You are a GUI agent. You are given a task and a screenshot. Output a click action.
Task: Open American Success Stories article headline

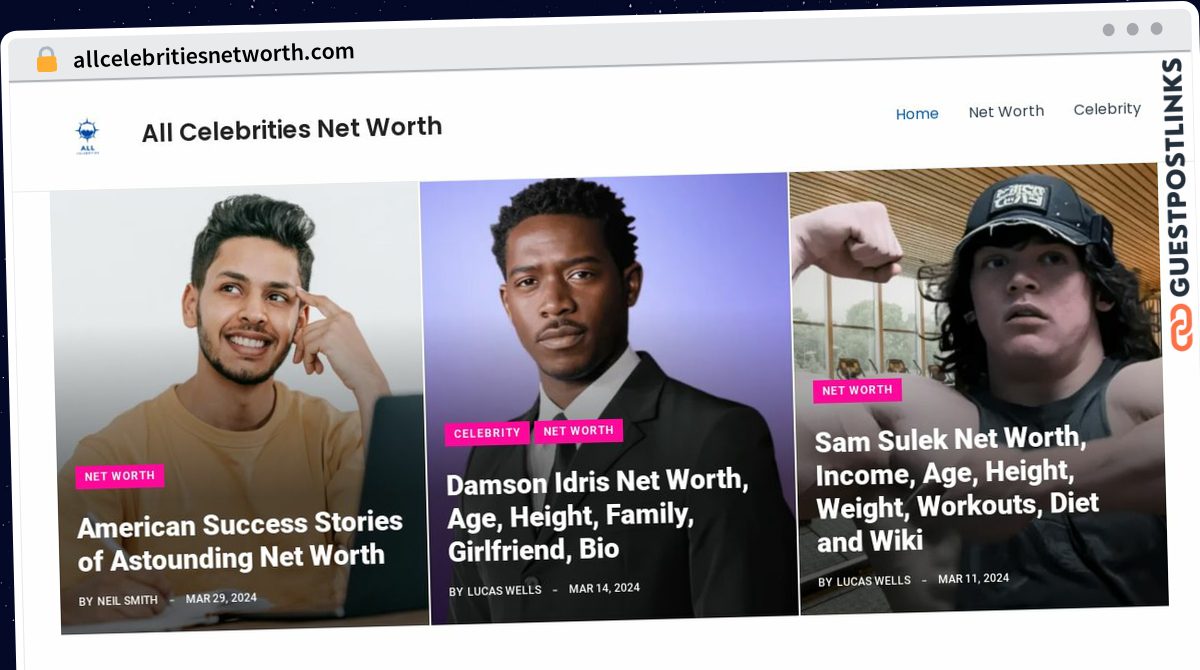click(240, 541)
